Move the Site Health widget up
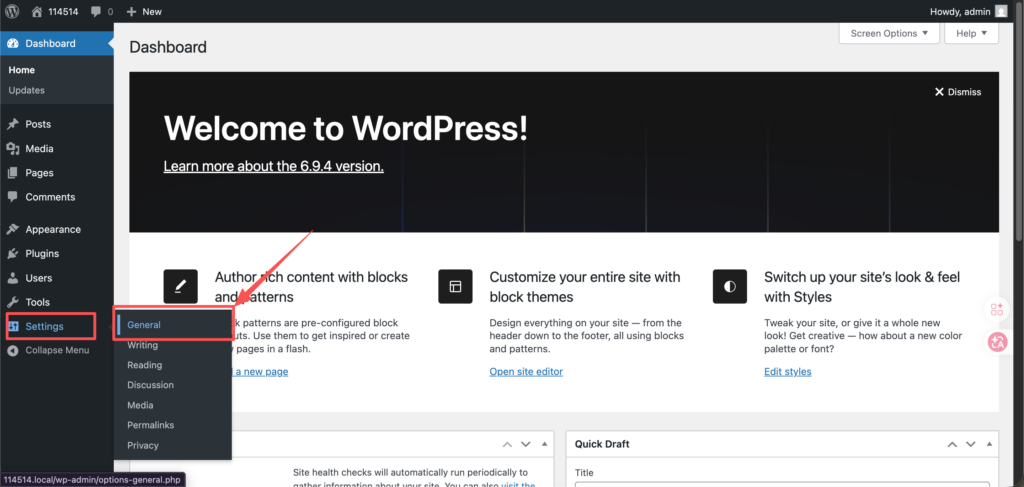1024x487 pixels. tap(507, 445)
